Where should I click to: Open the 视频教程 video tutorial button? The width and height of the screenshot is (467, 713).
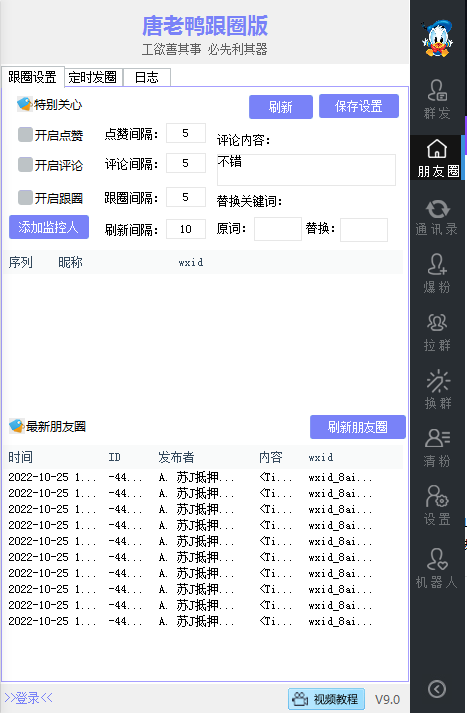point(326,698)
